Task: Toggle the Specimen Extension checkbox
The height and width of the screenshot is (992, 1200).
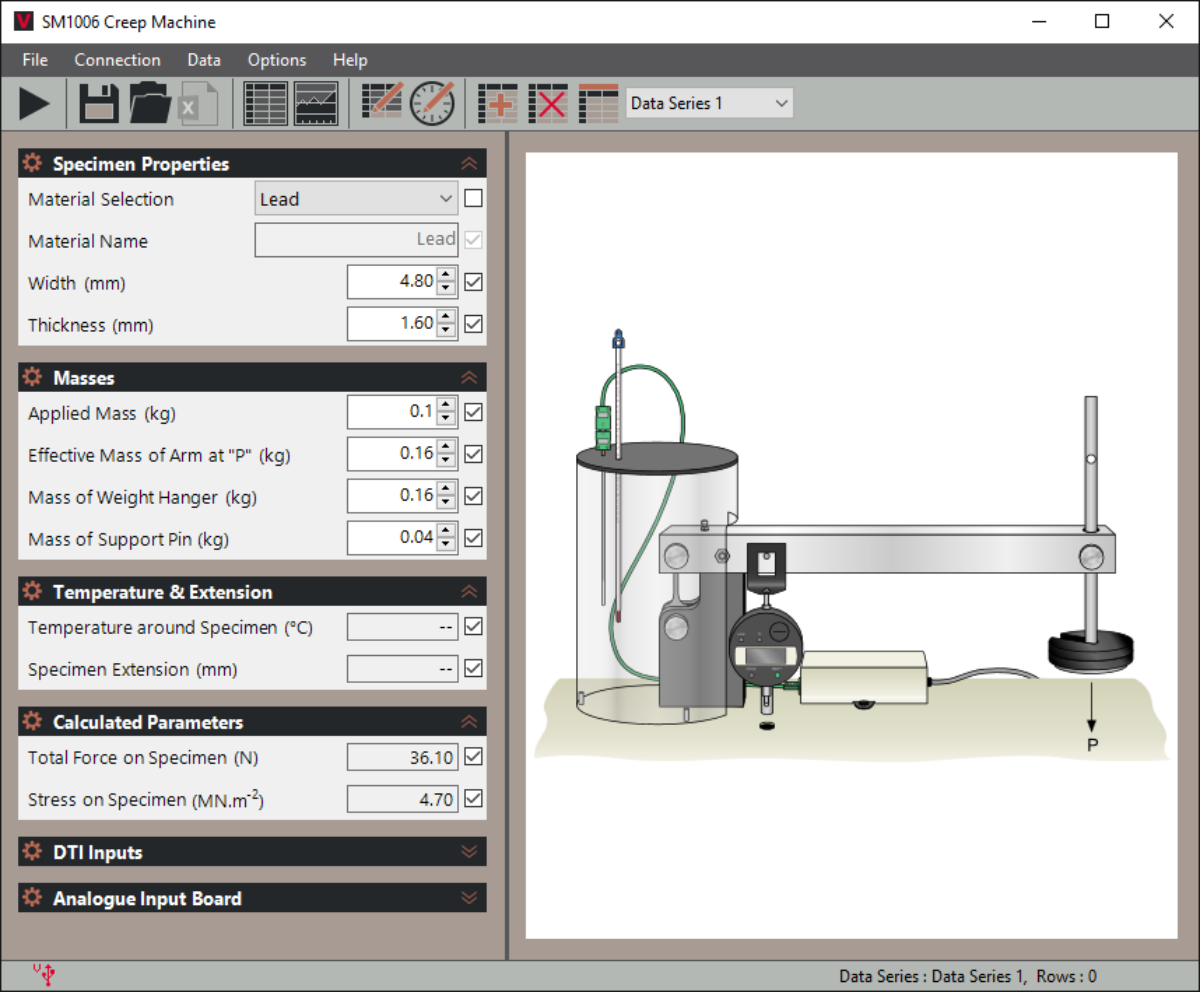Action: click(x=471, y=668)
